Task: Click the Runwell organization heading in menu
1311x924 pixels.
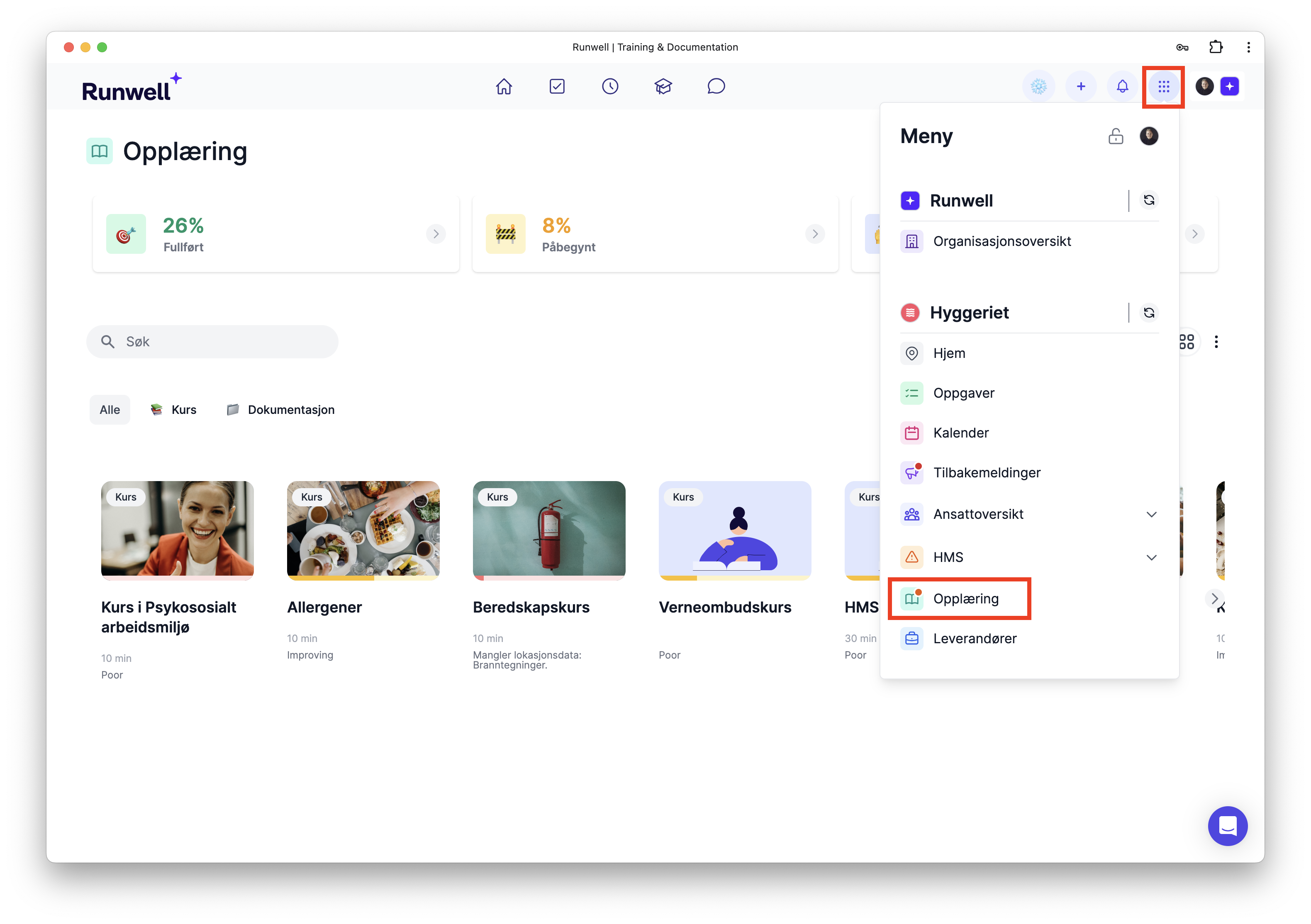Action: coord(962,200)
